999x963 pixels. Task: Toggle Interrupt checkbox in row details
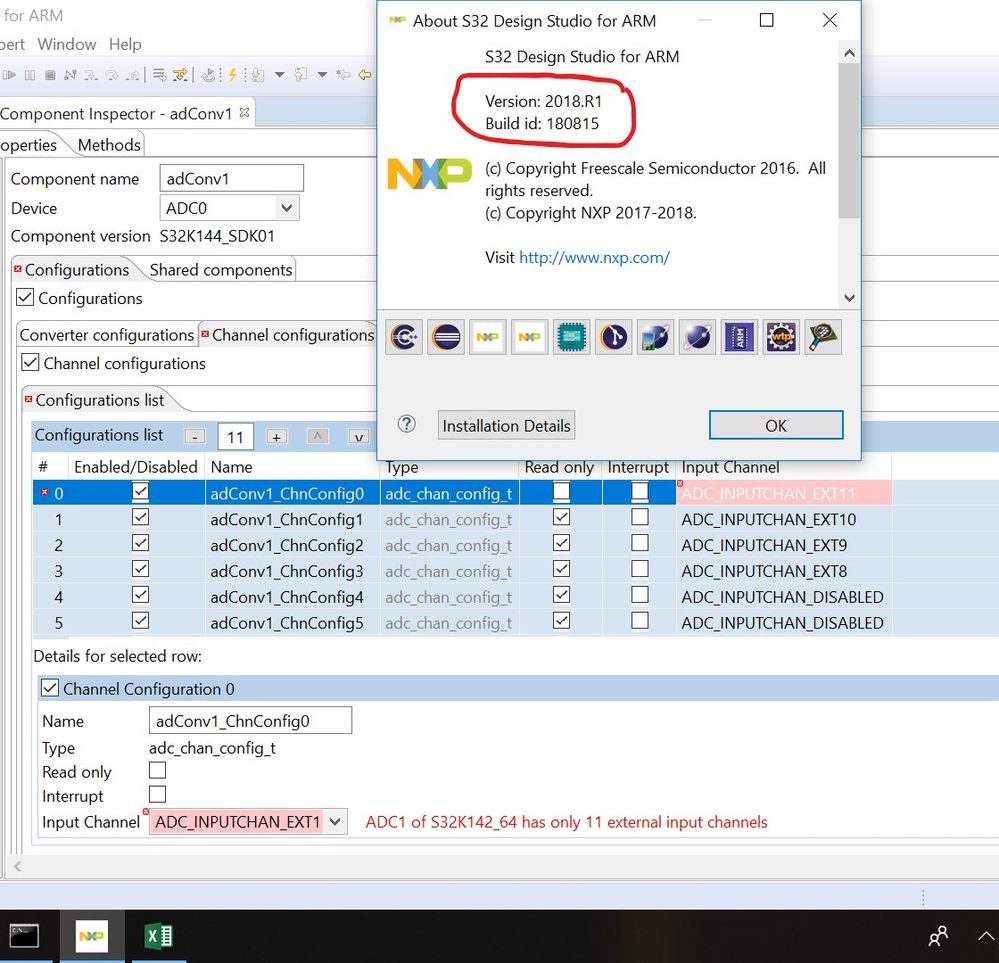click(x=157, y=794)
